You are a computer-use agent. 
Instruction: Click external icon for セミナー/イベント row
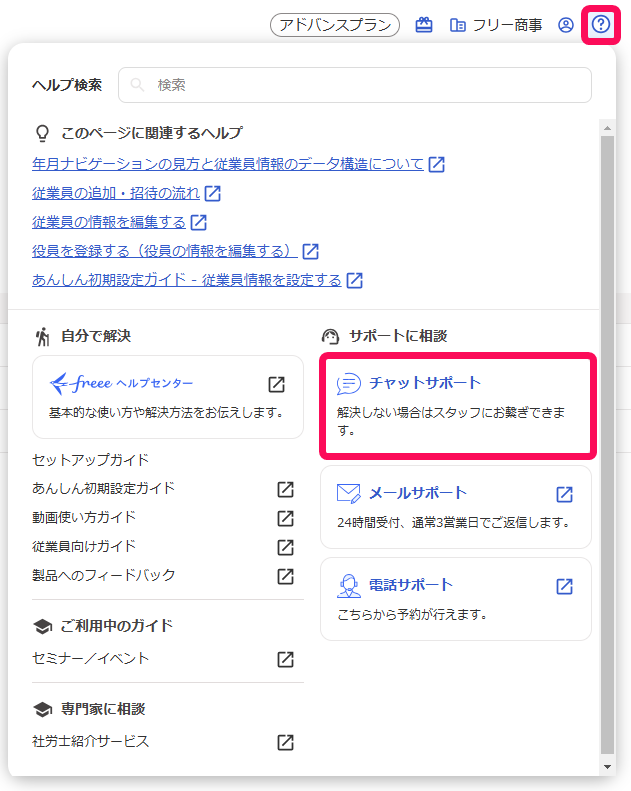coord(285,659)
